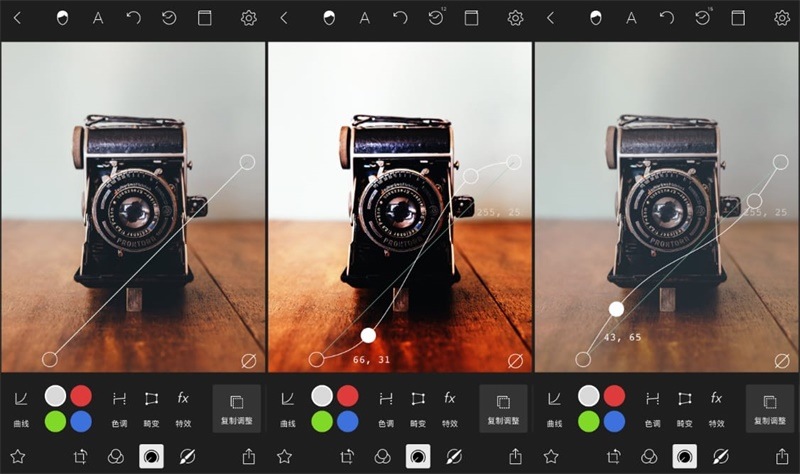Screen dimensions: 800x474
Task: Toggle the curve reset slashed circle in the middle panel
Action: [516, 359]
